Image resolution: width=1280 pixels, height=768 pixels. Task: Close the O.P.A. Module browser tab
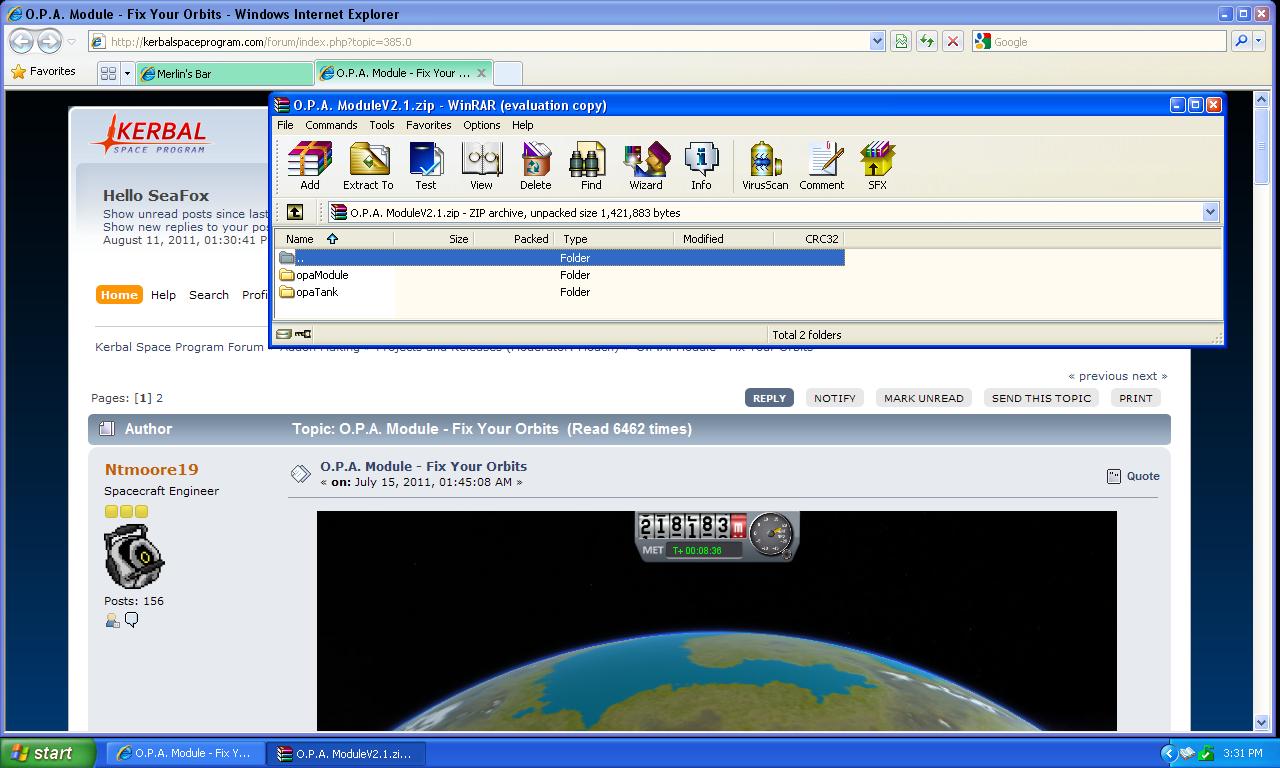481,72
